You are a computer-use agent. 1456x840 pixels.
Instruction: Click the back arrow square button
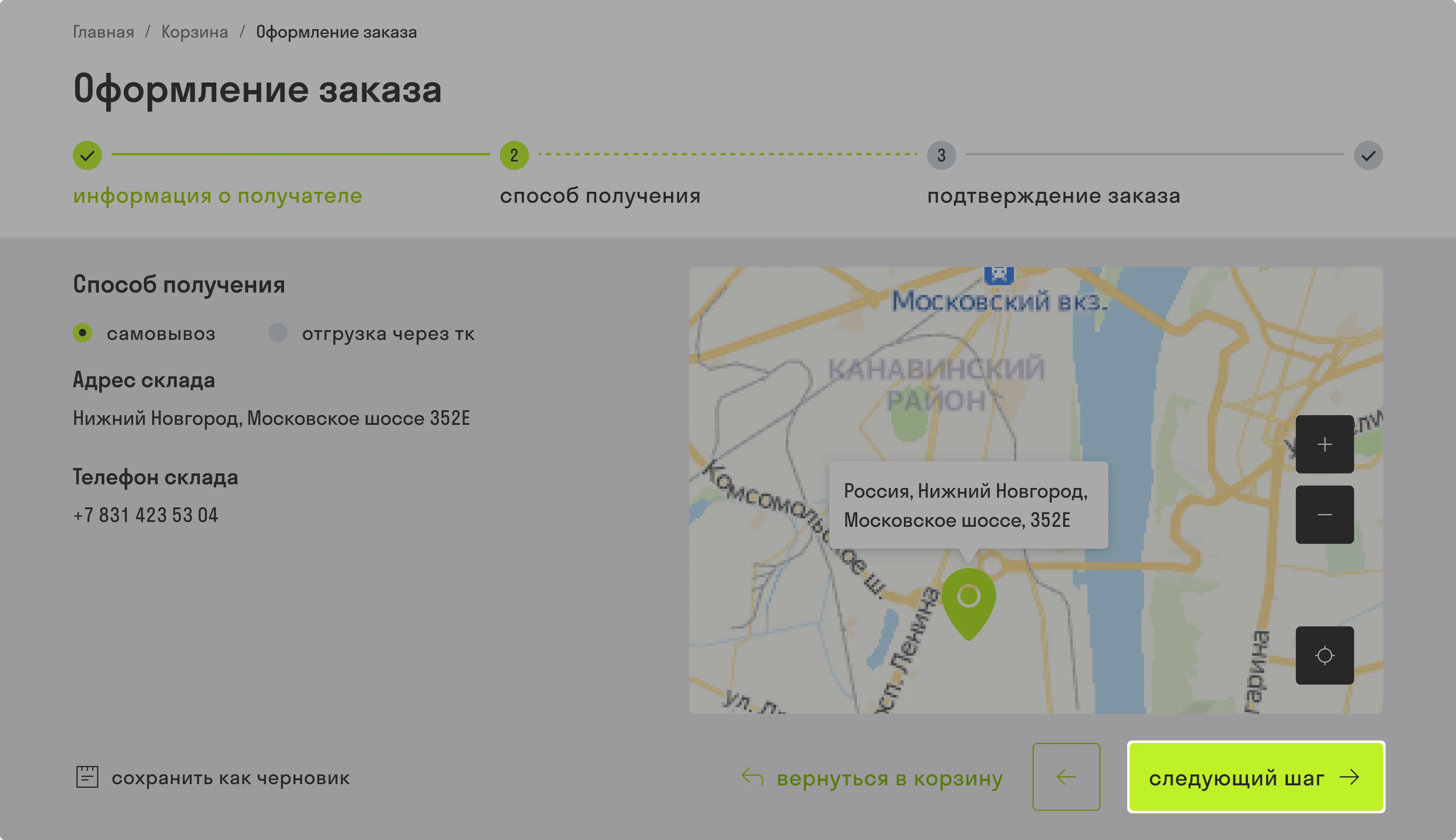(x=1066, y=777)
